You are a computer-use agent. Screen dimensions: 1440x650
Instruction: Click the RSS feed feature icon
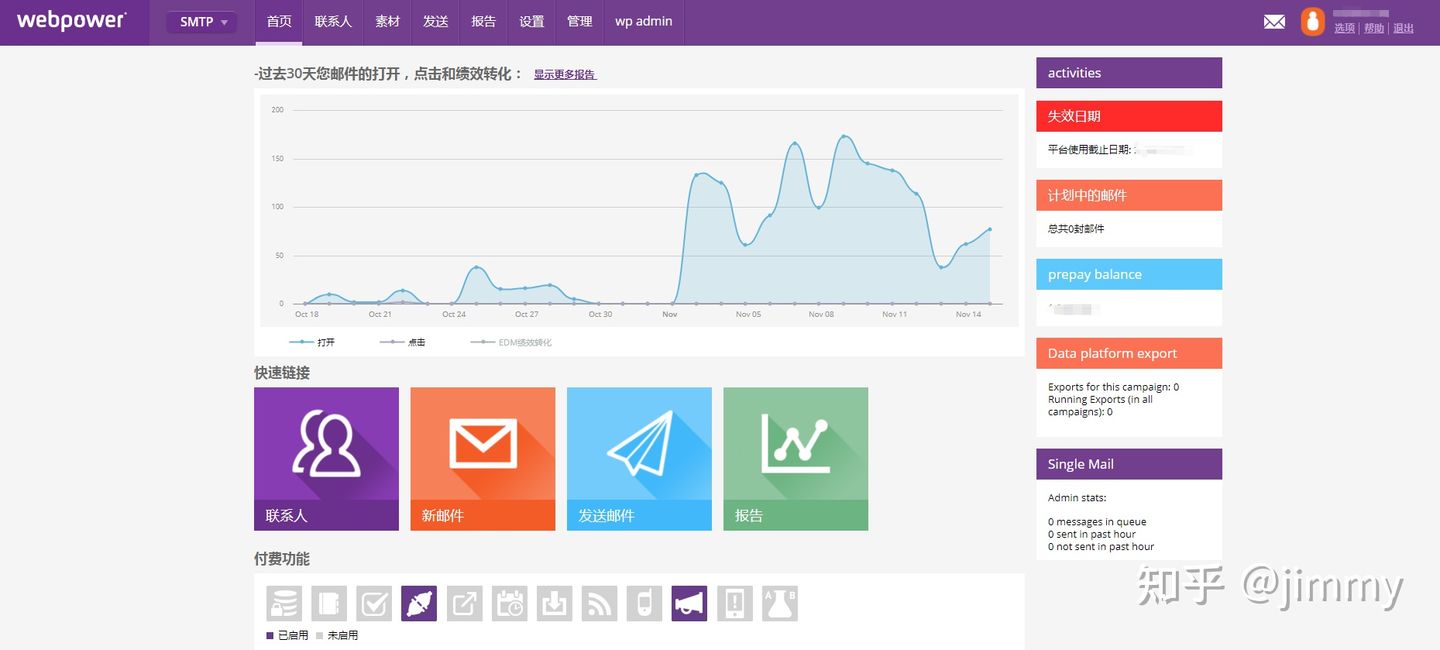pyautogui.click(x=599, y=604)
